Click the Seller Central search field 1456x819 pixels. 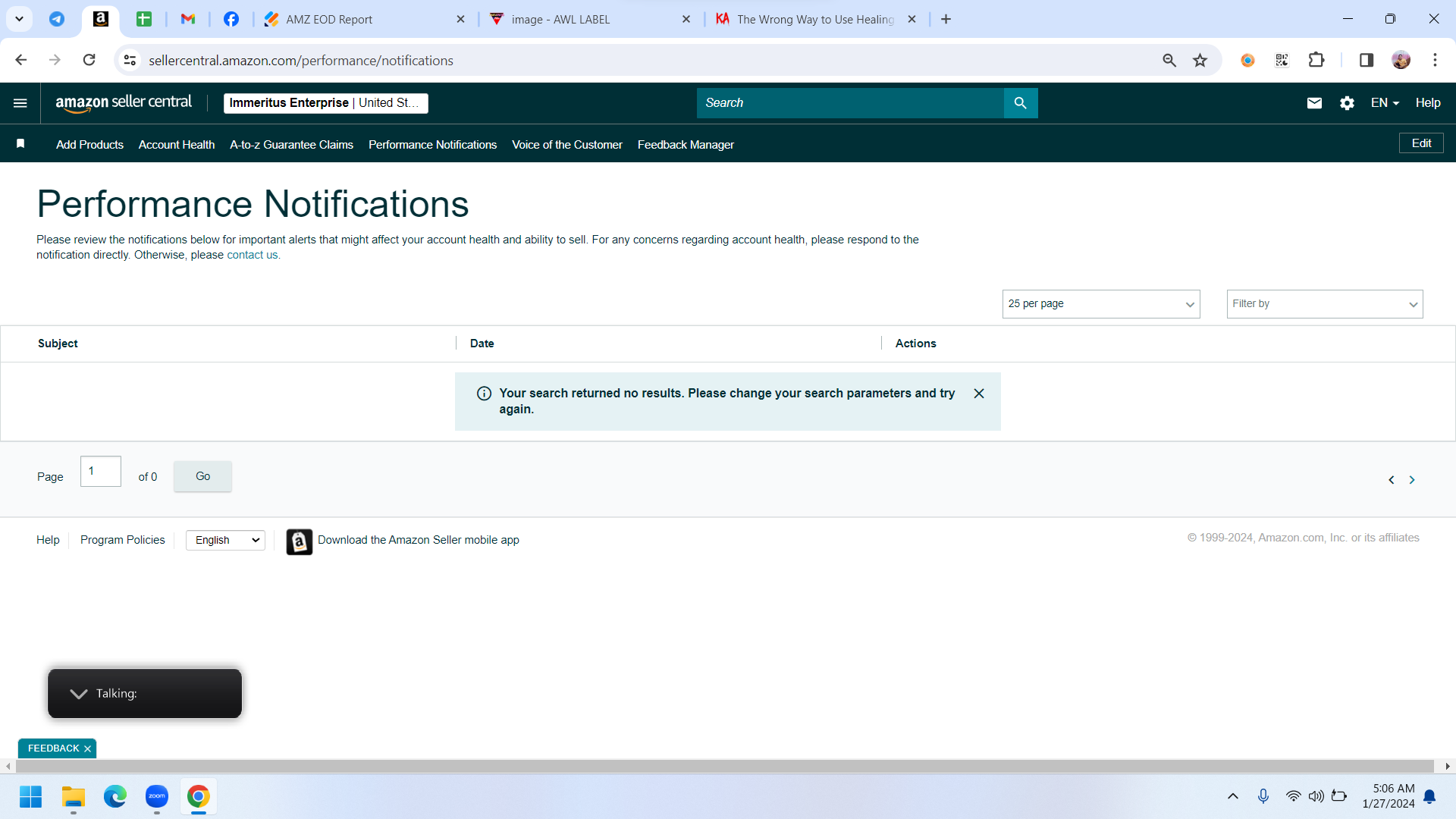point(850,103)
